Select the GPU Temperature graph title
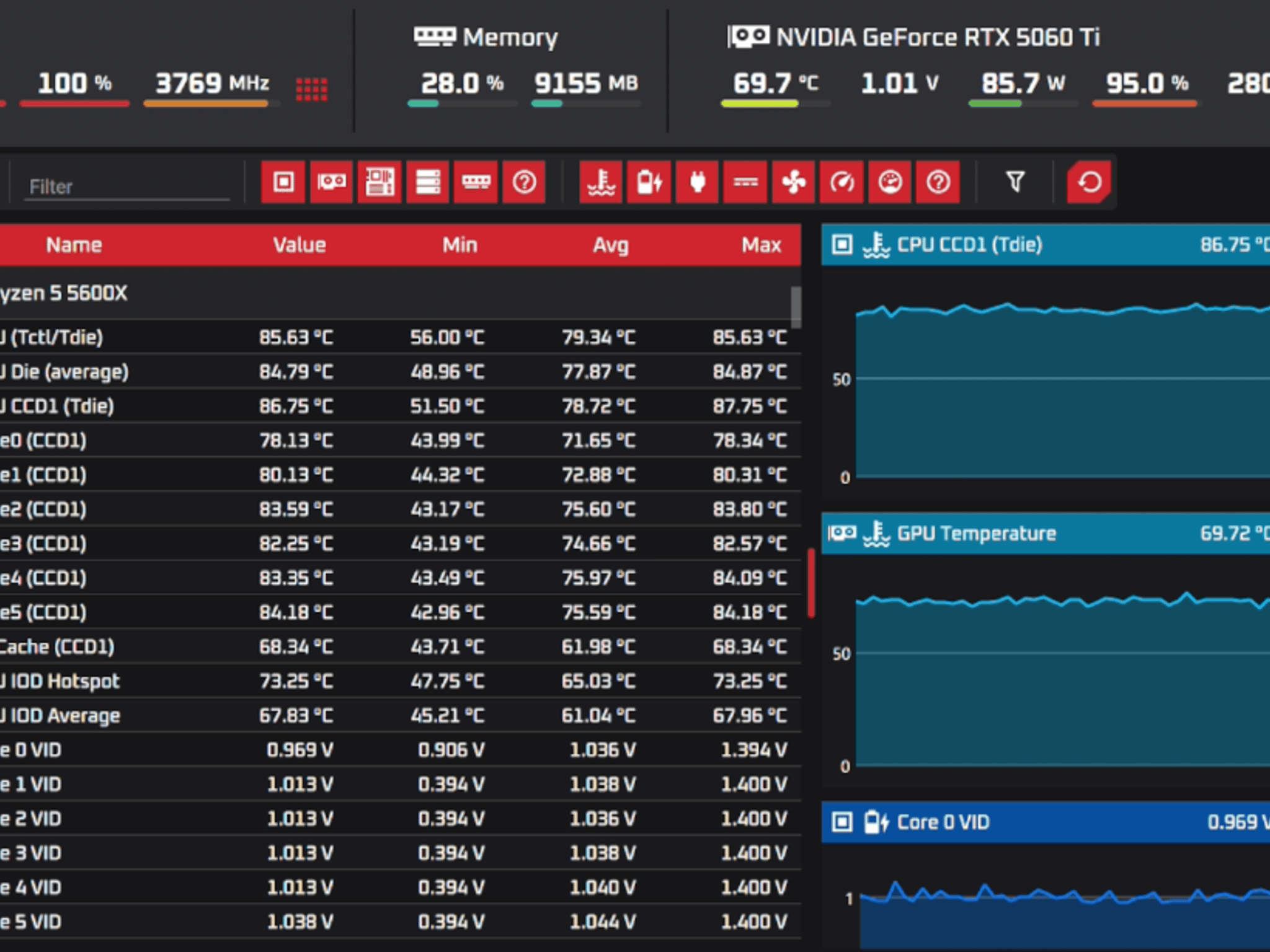Image resolution: width=1270 pixels, height=952 pixels. tap(976, 534)
